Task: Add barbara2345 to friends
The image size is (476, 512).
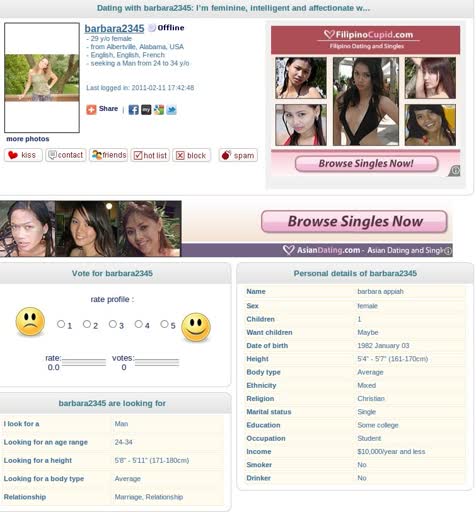Action: [x=109, y=155]
